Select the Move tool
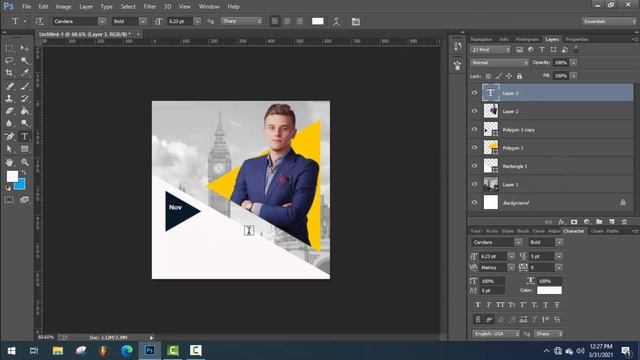640x360 pixels. (x=24, y=48)
